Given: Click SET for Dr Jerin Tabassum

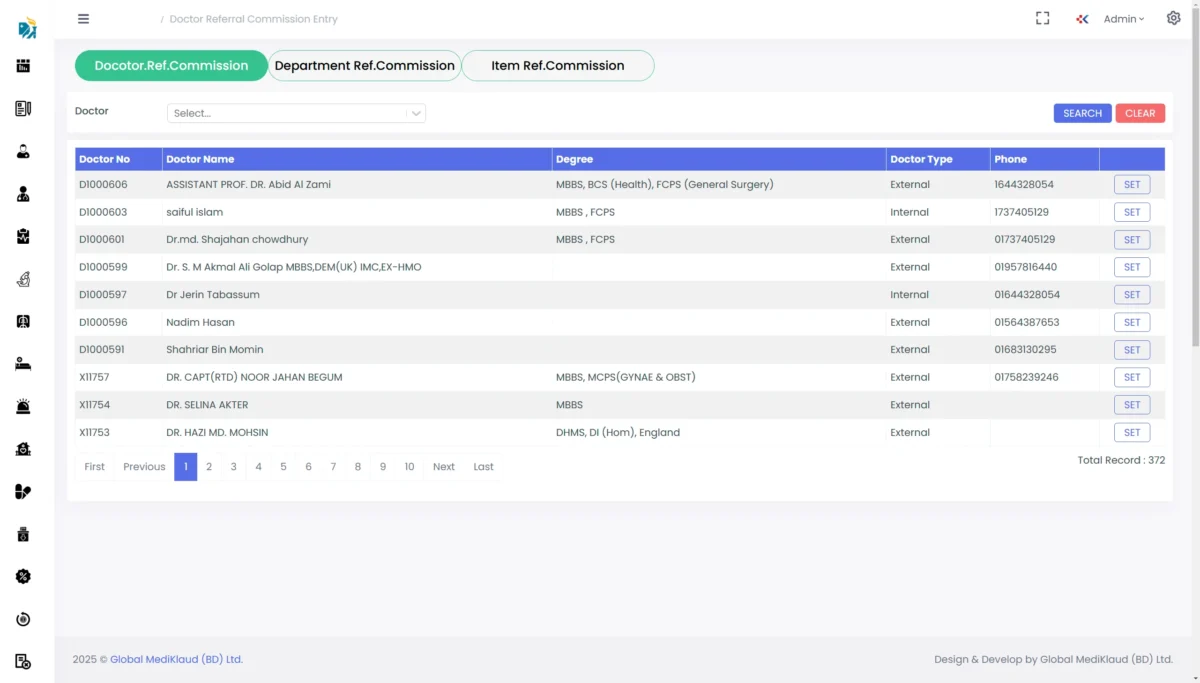Looking at the screenshot, I should (1131, 295).
